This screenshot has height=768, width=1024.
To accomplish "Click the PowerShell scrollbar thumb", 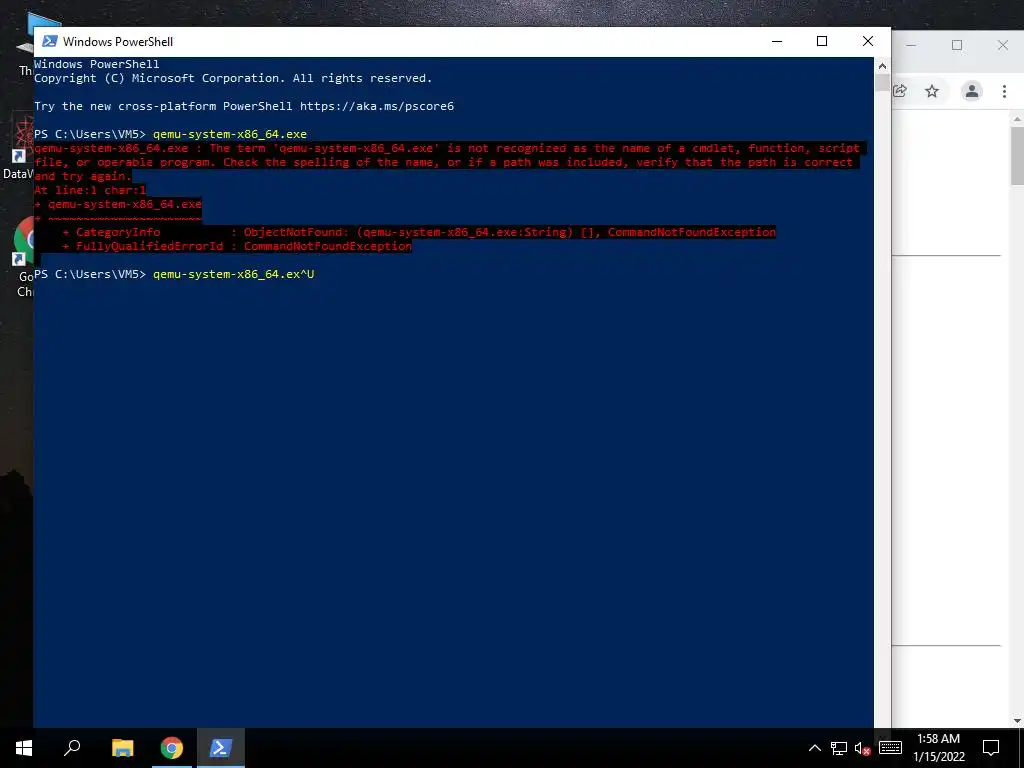I will pos(882,82).
